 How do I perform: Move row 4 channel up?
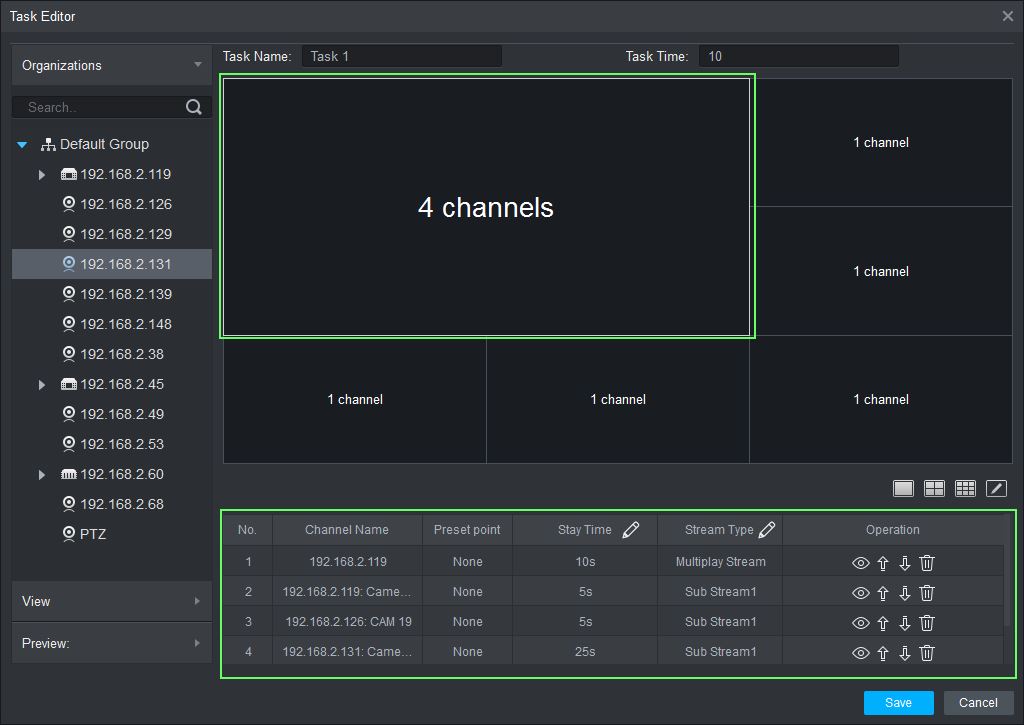pos(883,652)
